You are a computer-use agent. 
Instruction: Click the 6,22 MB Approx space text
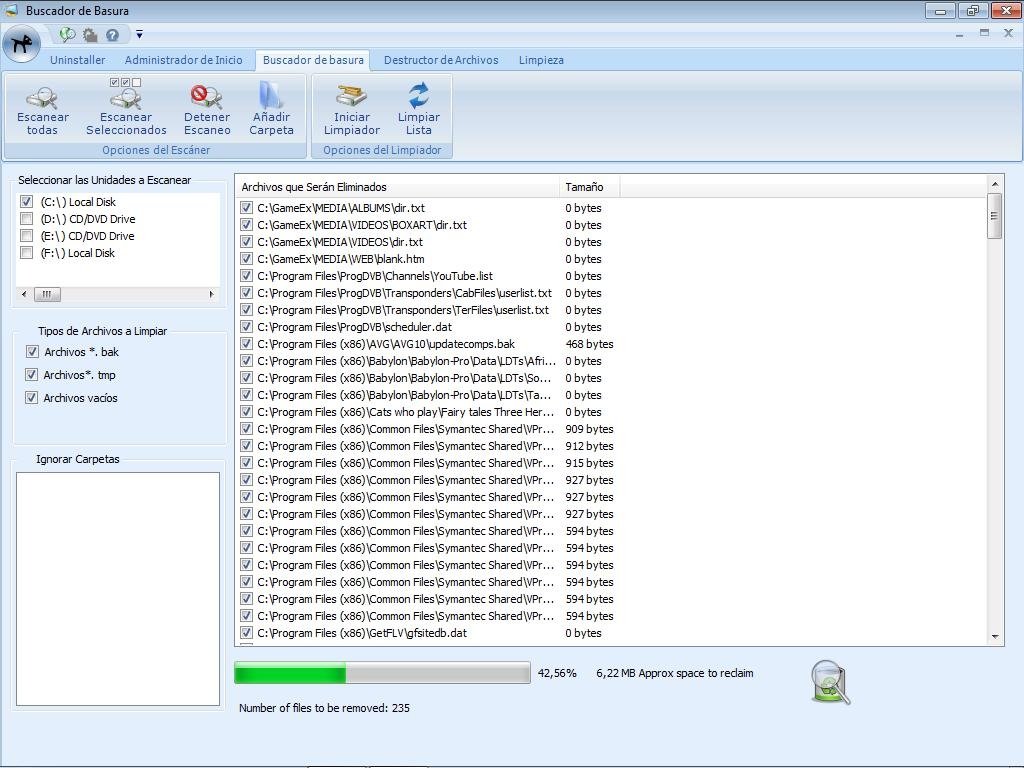click(x=675, y=673)
